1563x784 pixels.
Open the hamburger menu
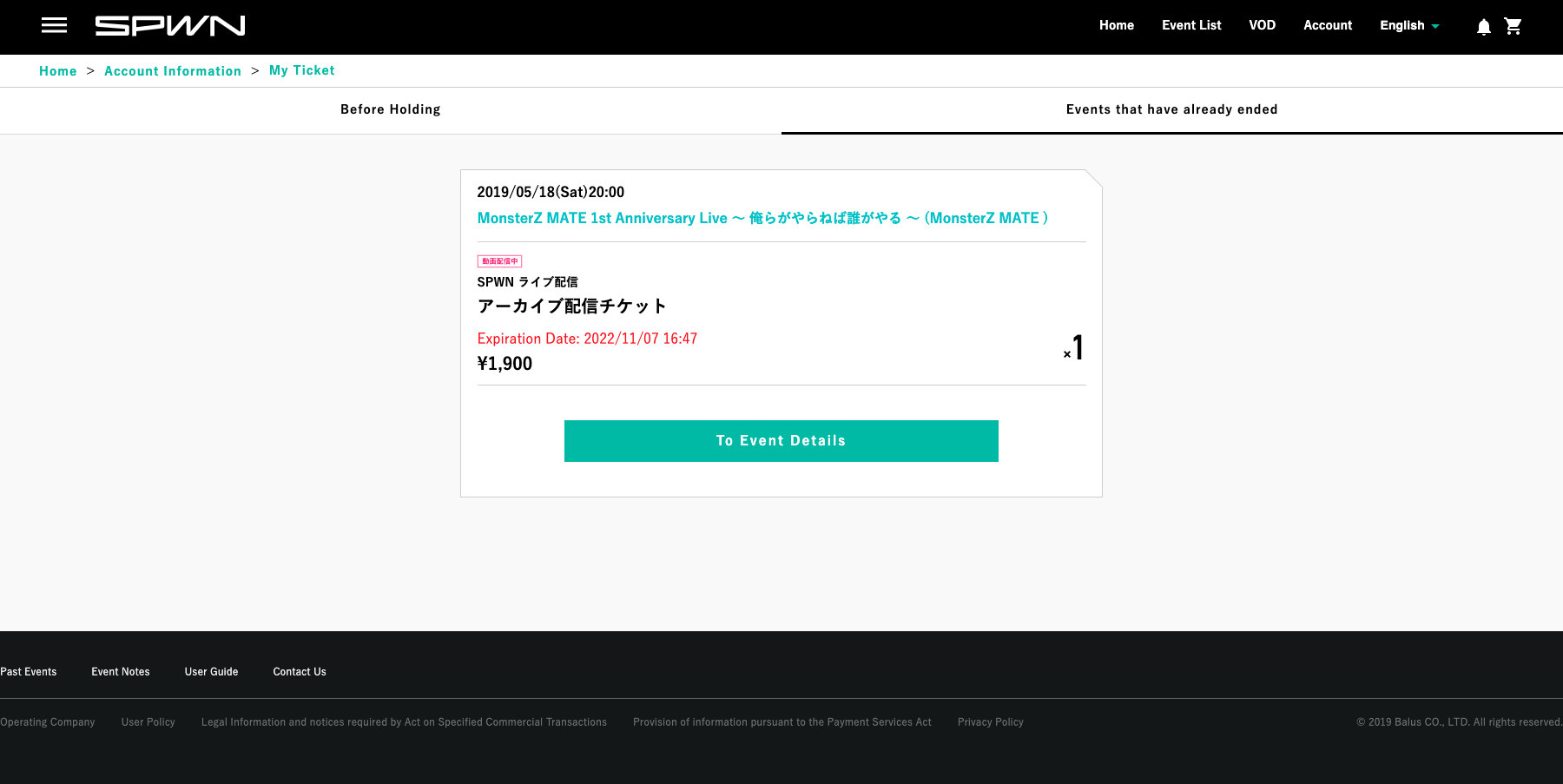click(54, 25)
